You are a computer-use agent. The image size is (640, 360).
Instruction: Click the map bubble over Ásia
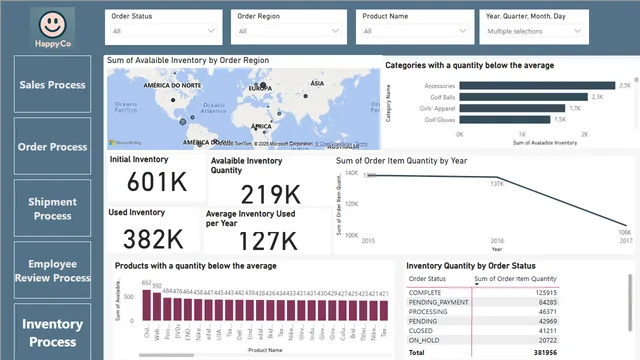click(x=305, y=96)
